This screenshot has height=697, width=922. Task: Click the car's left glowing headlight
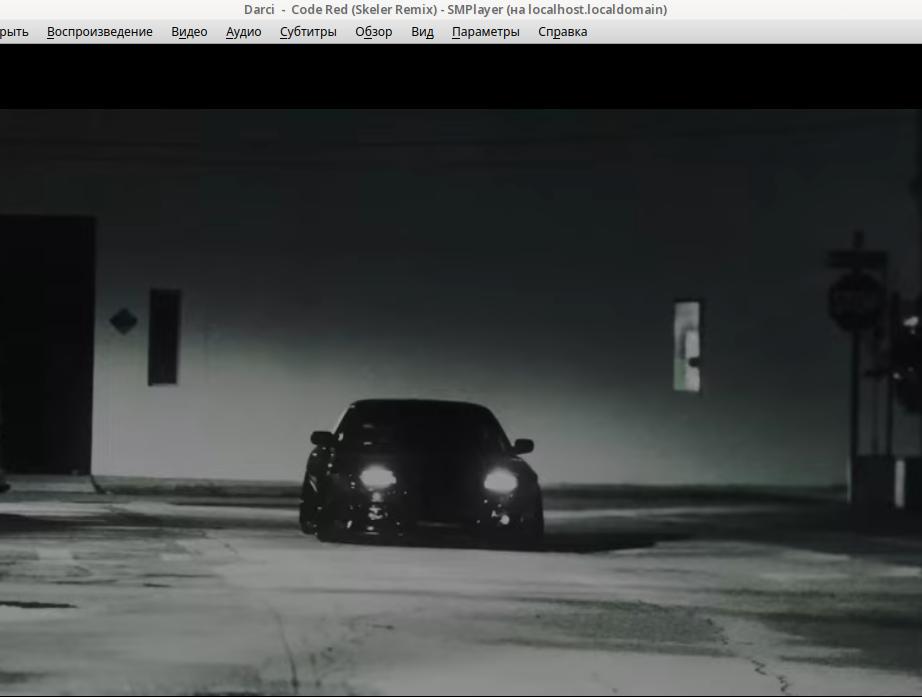coord(377,477)
